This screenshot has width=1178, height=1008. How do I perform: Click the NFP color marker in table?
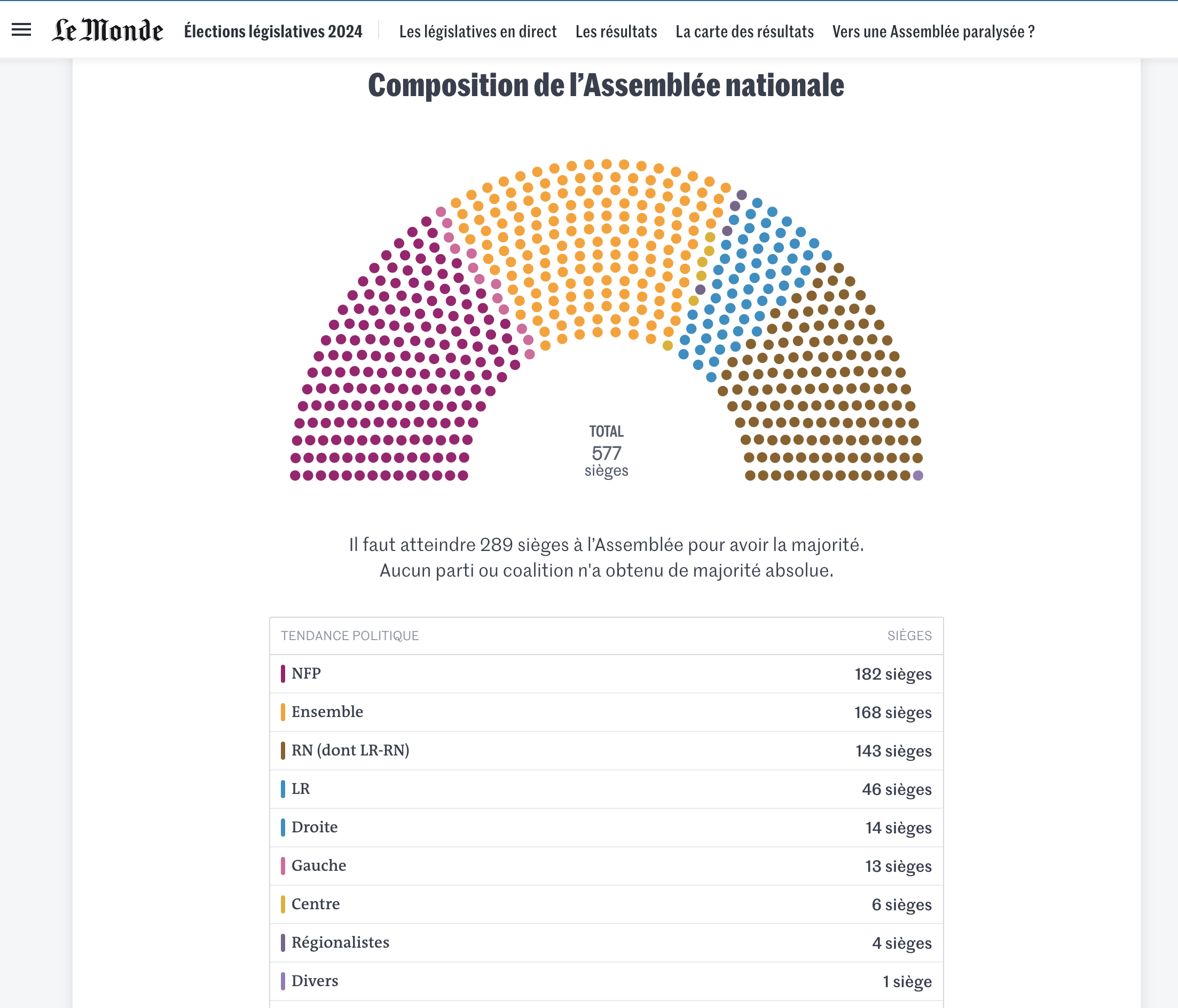283,674
